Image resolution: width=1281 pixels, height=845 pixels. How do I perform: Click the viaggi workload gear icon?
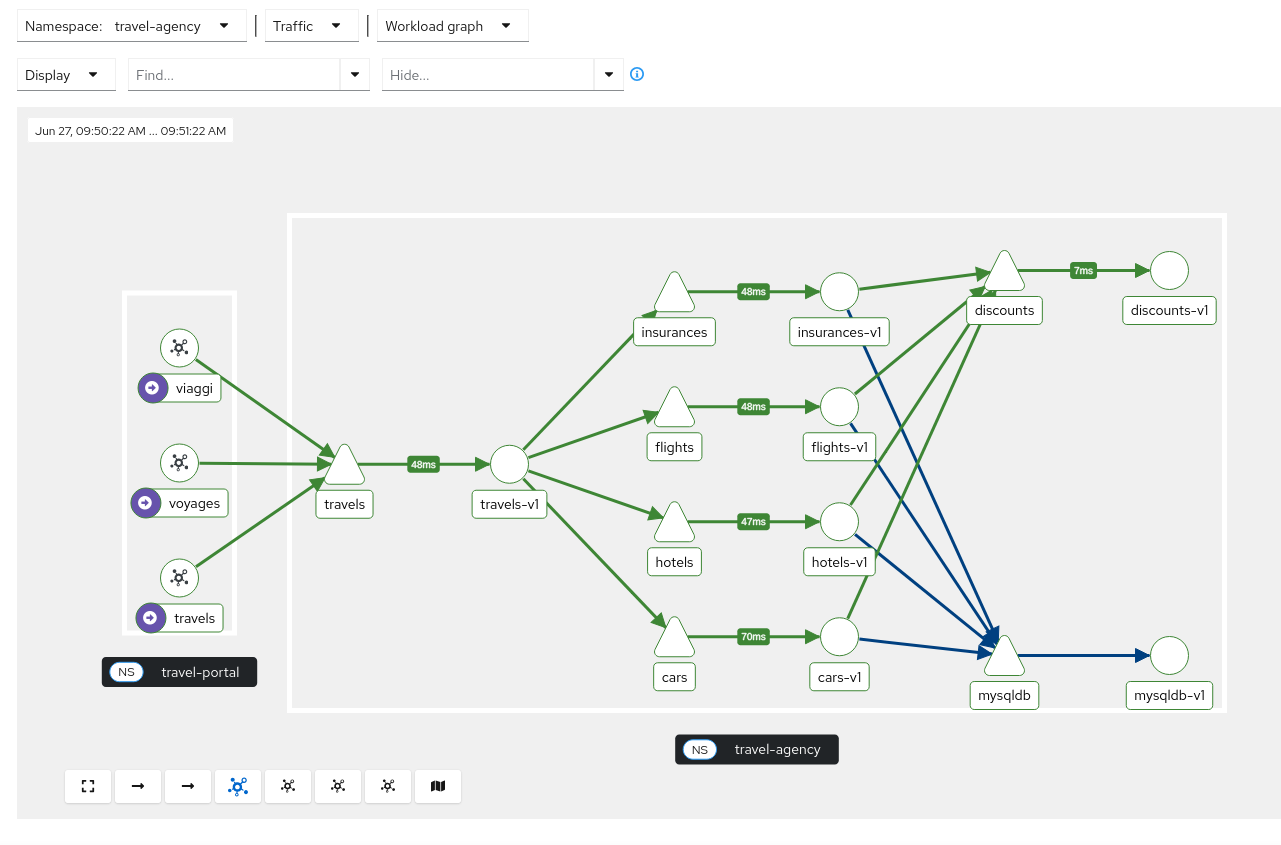point(179,347)
